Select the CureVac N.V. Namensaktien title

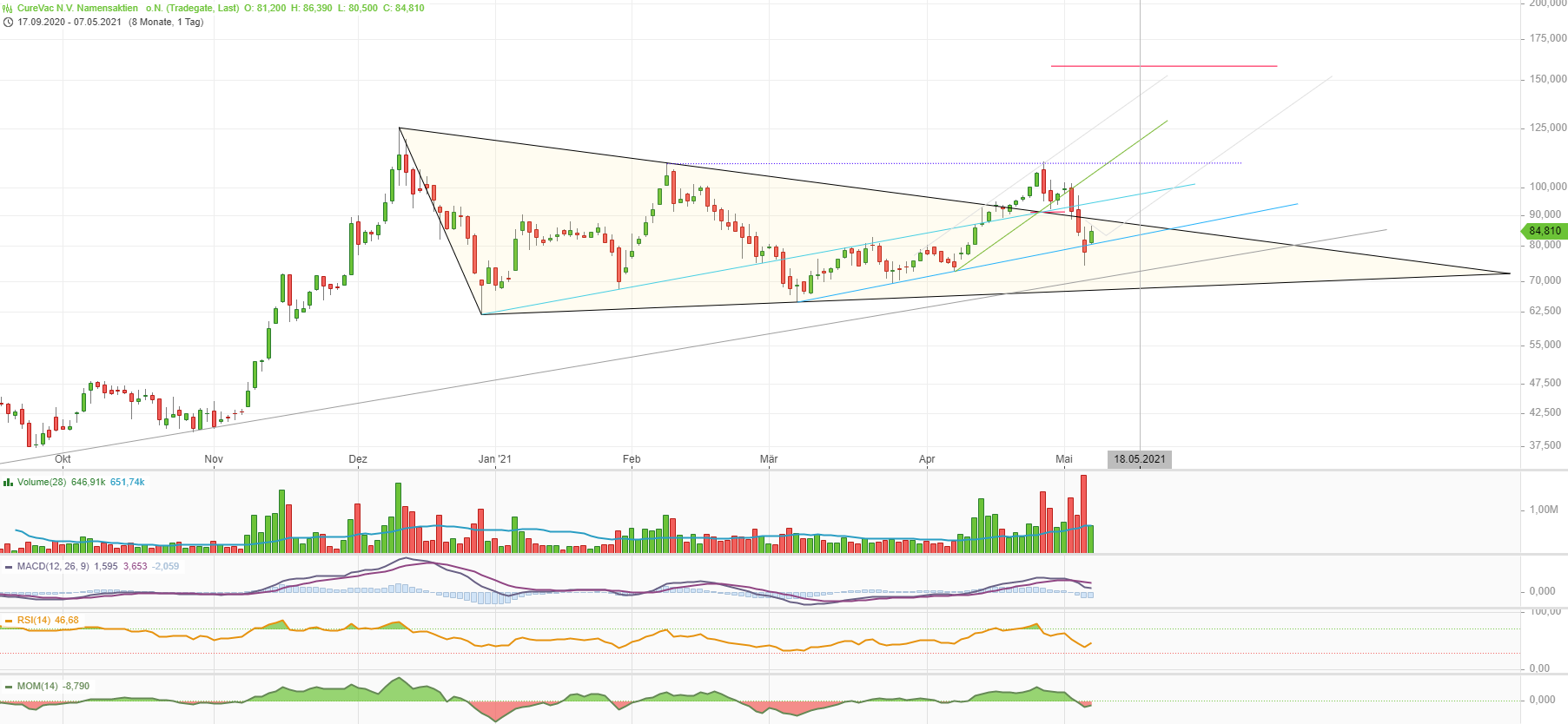pos(77,8)
